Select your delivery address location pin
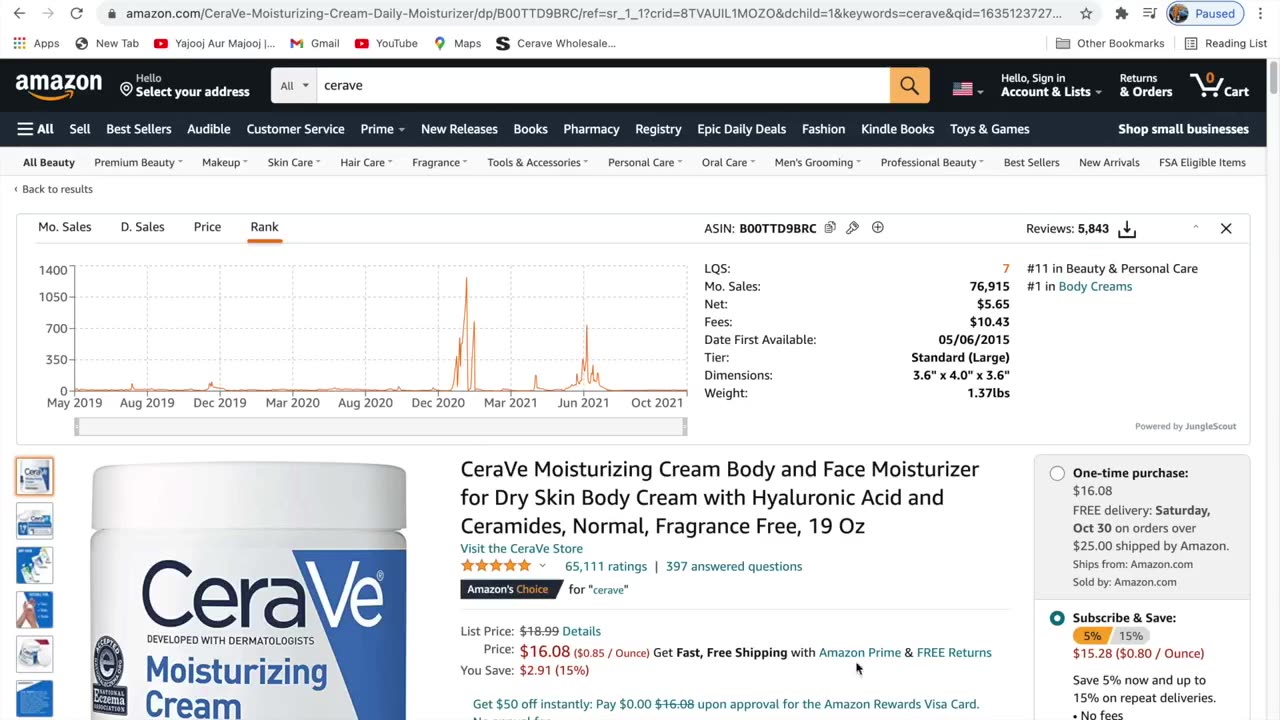 point(126,89)
